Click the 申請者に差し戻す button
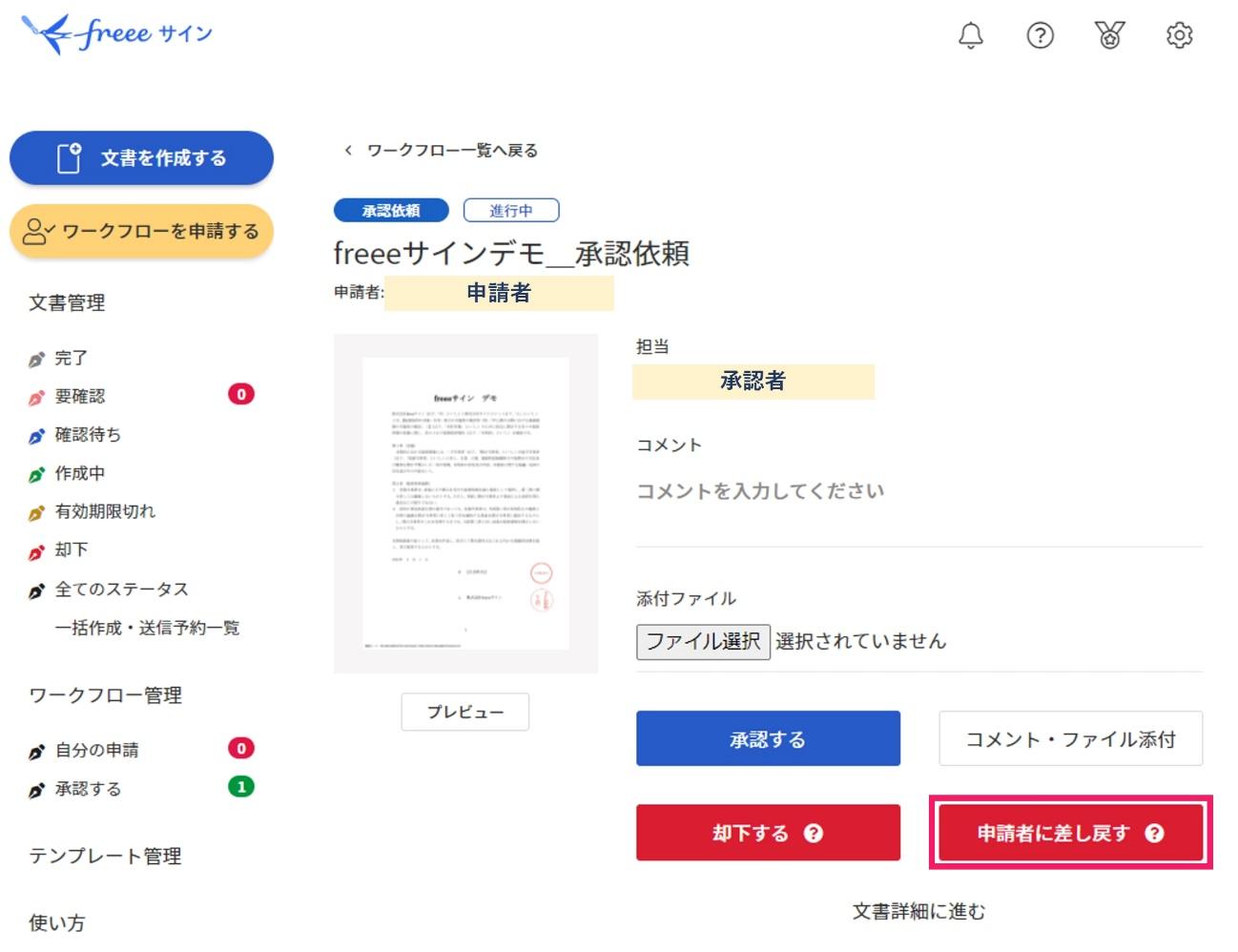Image resolution: width=1238 pixels, height=952 pixels. 1071,833
